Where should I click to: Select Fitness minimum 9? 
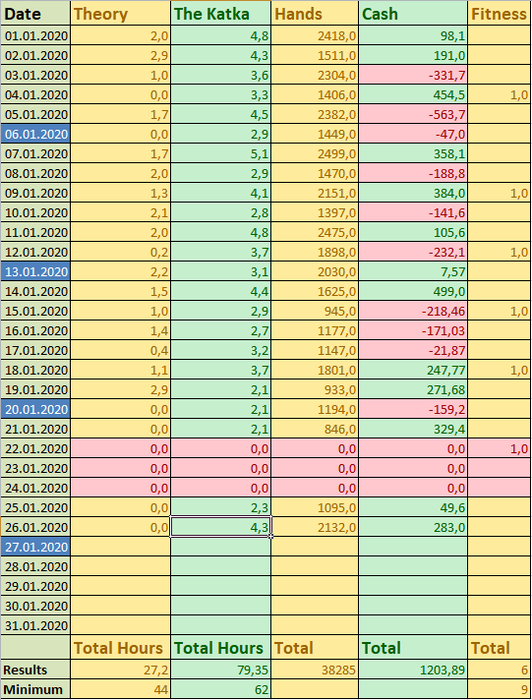tap(499, 689)
